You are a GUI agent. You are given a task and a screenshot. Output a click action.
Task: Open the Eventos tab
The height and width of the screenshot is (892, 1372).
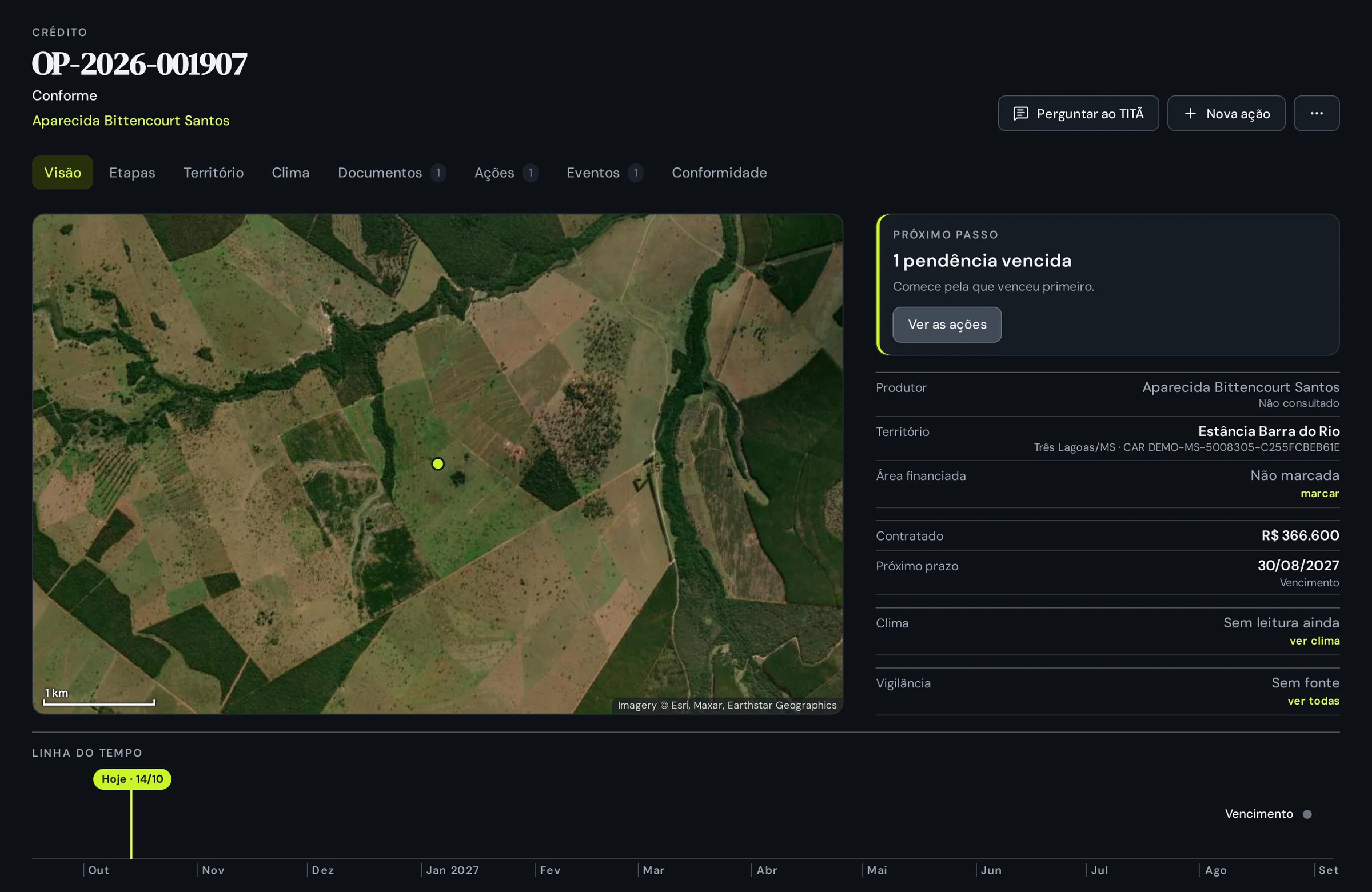pos(604,173)
